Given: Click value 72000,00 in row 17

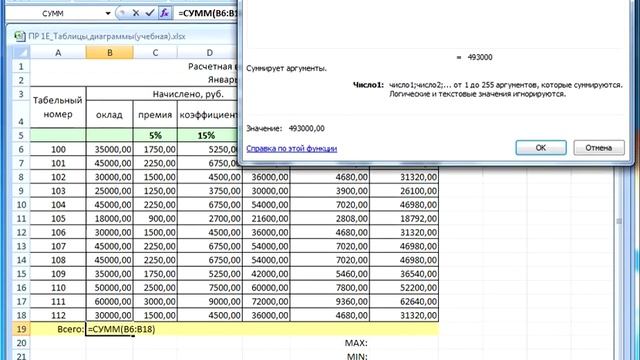Looking at the screenshot, I should pos(266,302).
